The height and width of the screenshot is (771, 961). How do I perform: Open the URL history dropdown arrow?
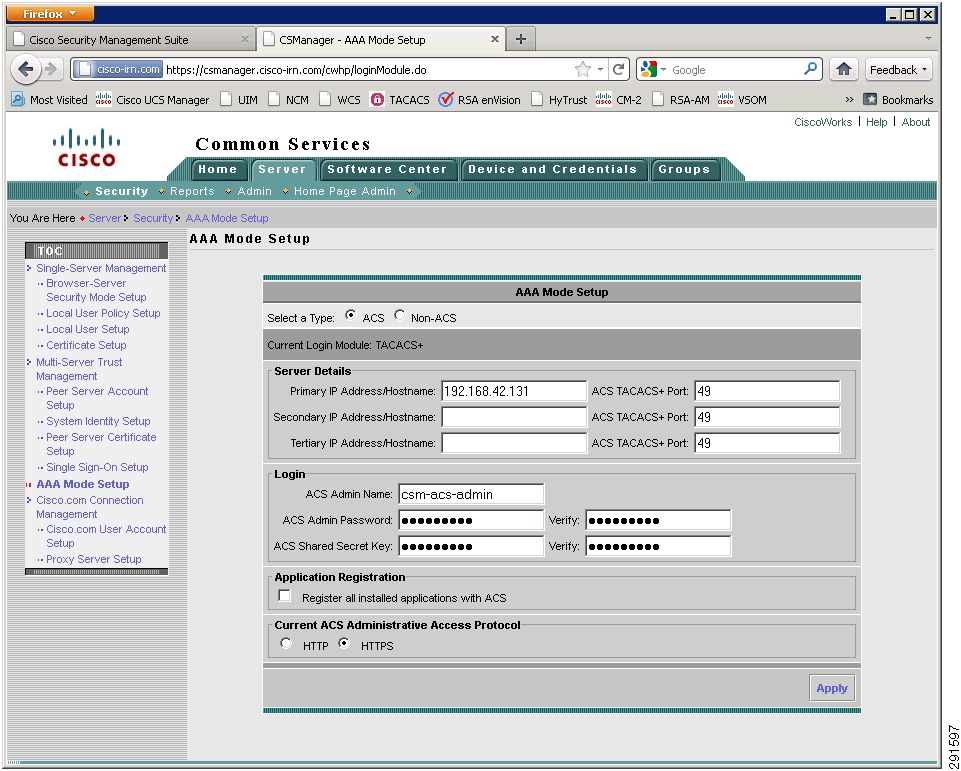601,69
